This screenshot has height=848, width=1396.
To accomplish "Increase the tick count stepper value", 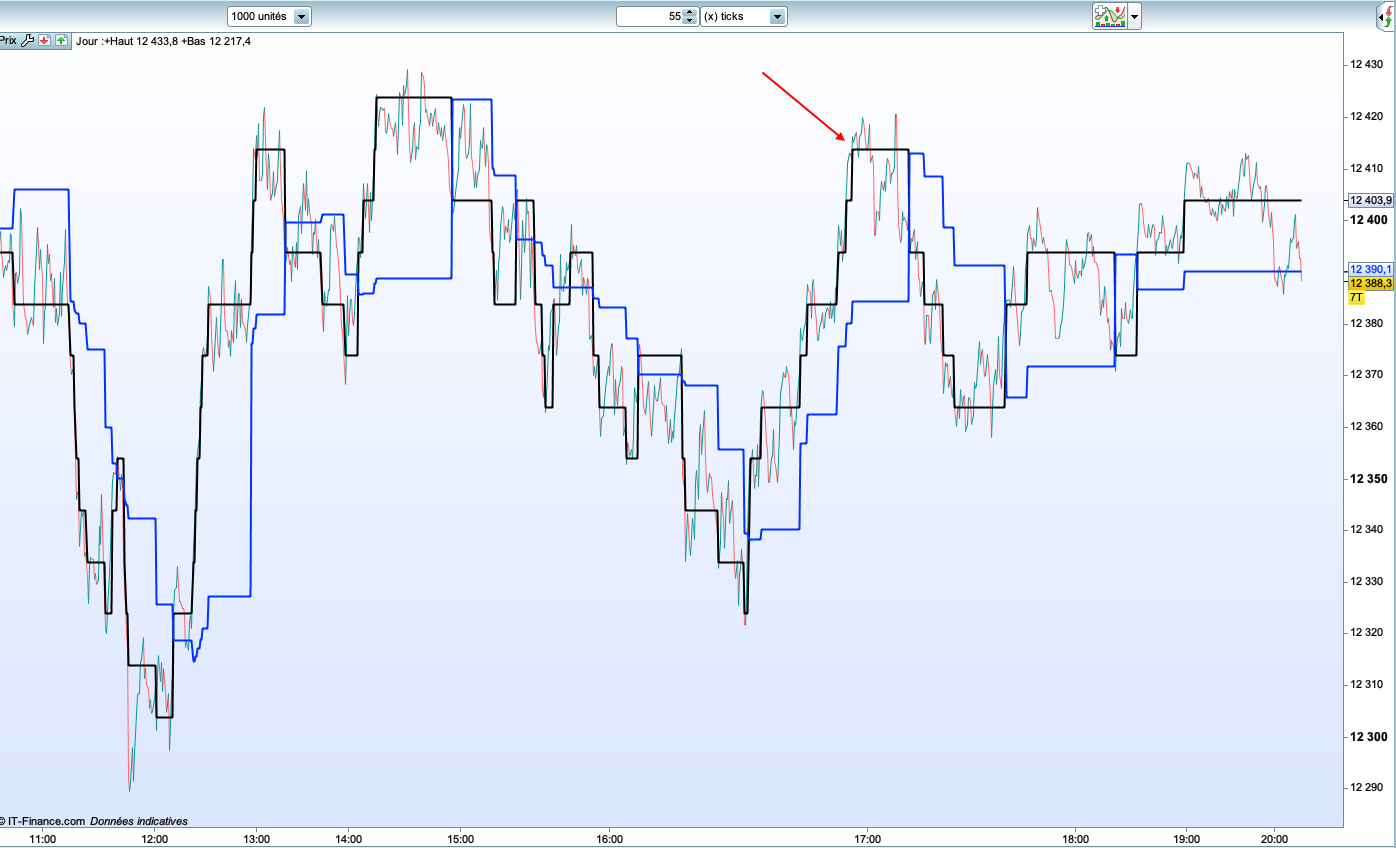I will [x=689, y=12].
